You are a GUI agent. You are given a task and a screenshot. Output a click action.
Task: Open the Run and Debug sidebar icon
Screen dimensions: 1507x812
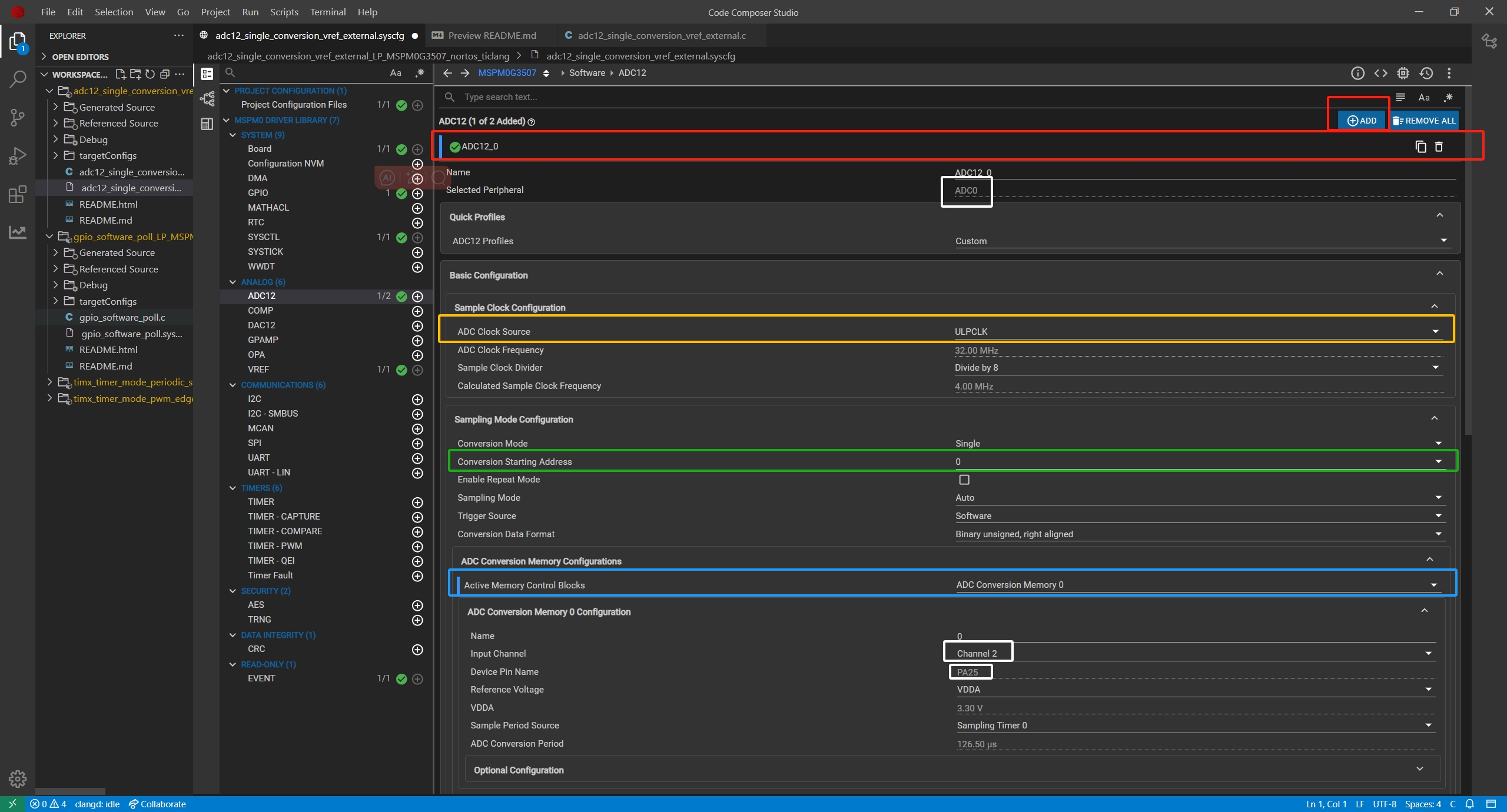18,156
